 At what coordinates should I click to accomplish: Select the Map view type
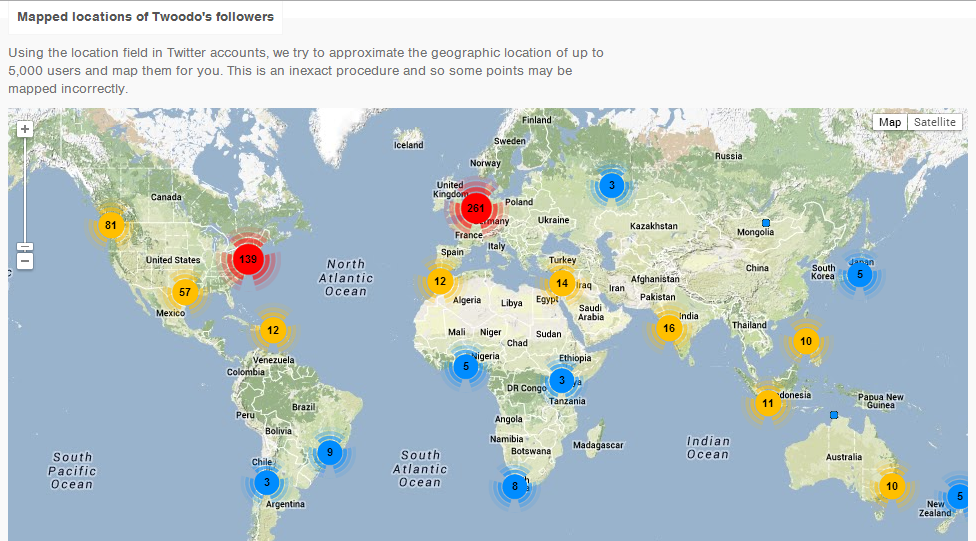click(x=889, y=122)
